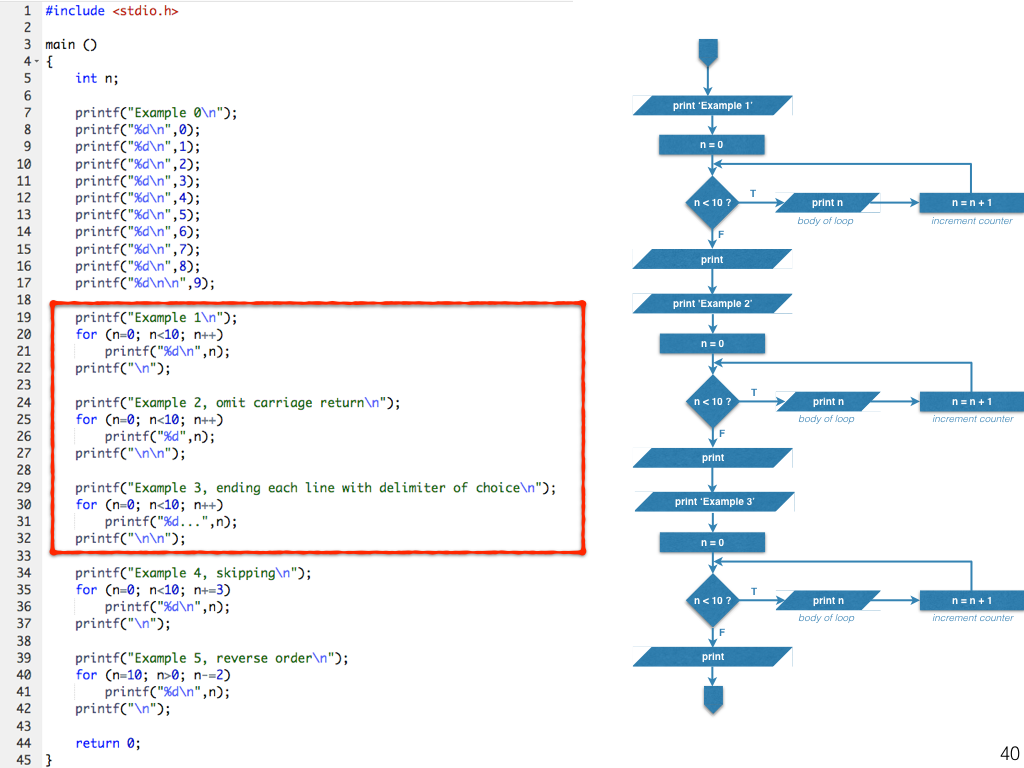1024x768 pixels.
Task: Click the 'Example 5, reverse order' printf line
Action: pos(212,658)
